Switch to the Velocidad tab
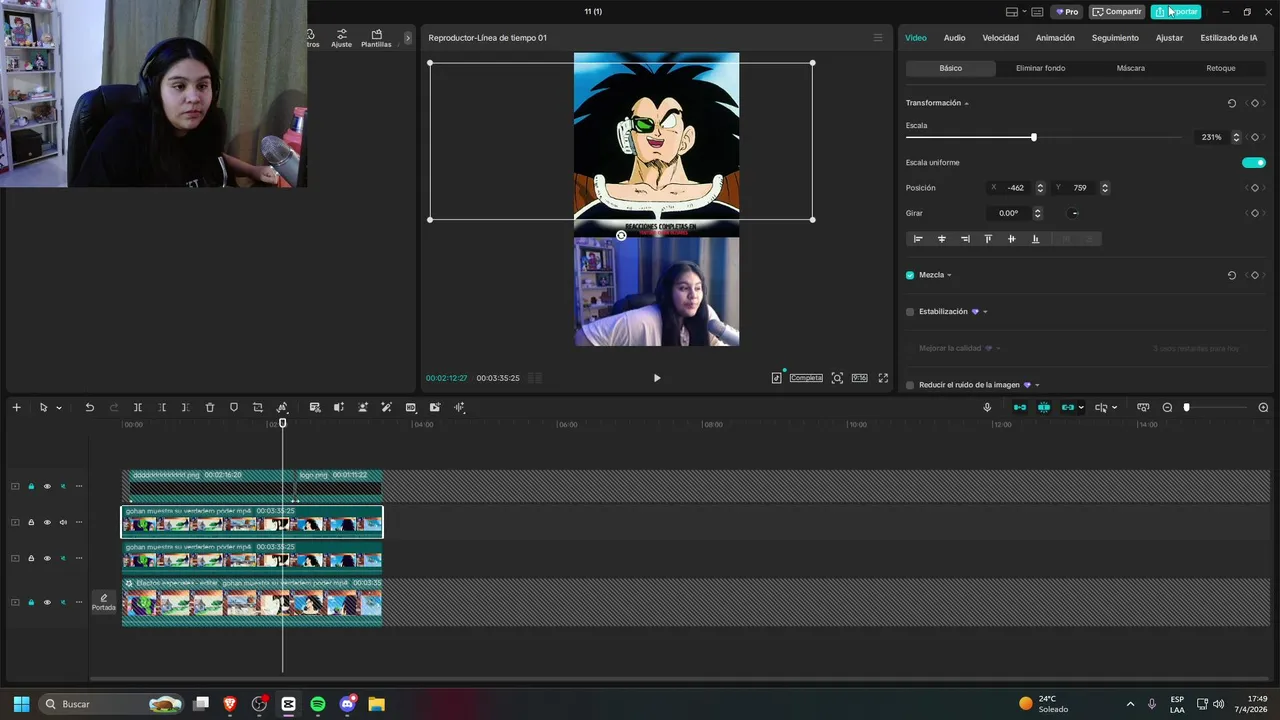 point(1000,38)
